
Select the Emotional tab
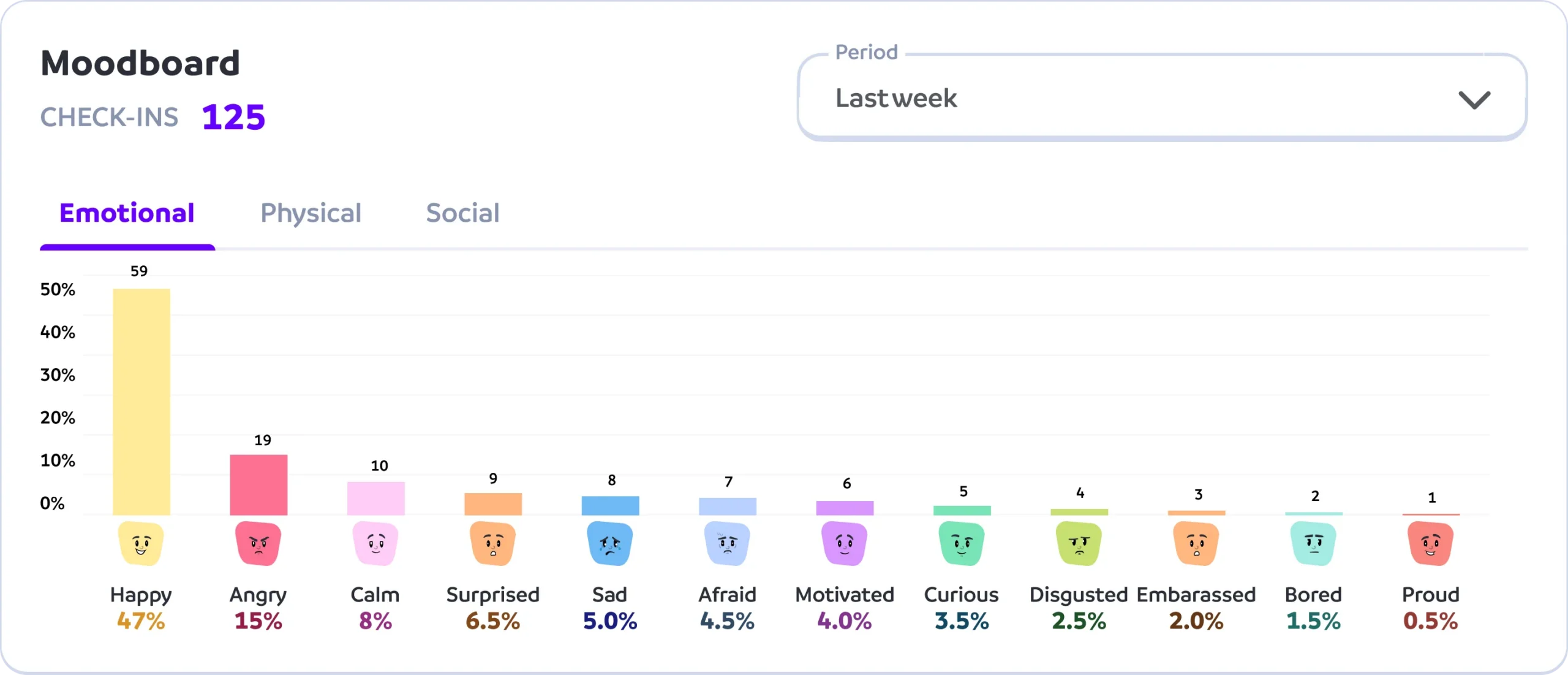[127, 213]
